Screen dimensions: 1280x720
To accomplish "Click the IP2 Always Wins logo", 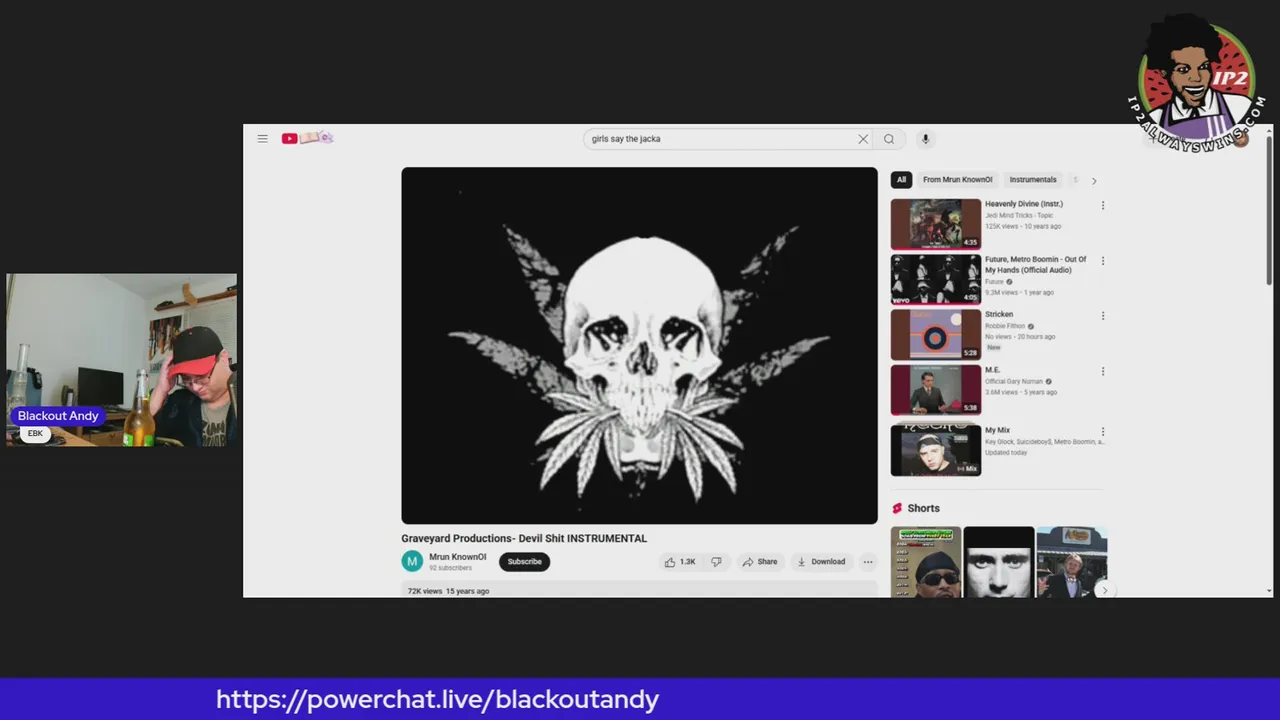I will [x=1194, y=83].
